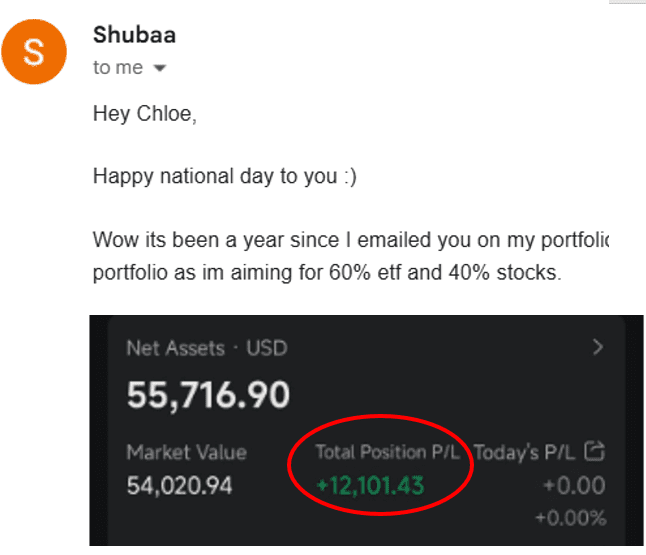
Task: Click the "to me" recipient text
Action: point(118,68)
